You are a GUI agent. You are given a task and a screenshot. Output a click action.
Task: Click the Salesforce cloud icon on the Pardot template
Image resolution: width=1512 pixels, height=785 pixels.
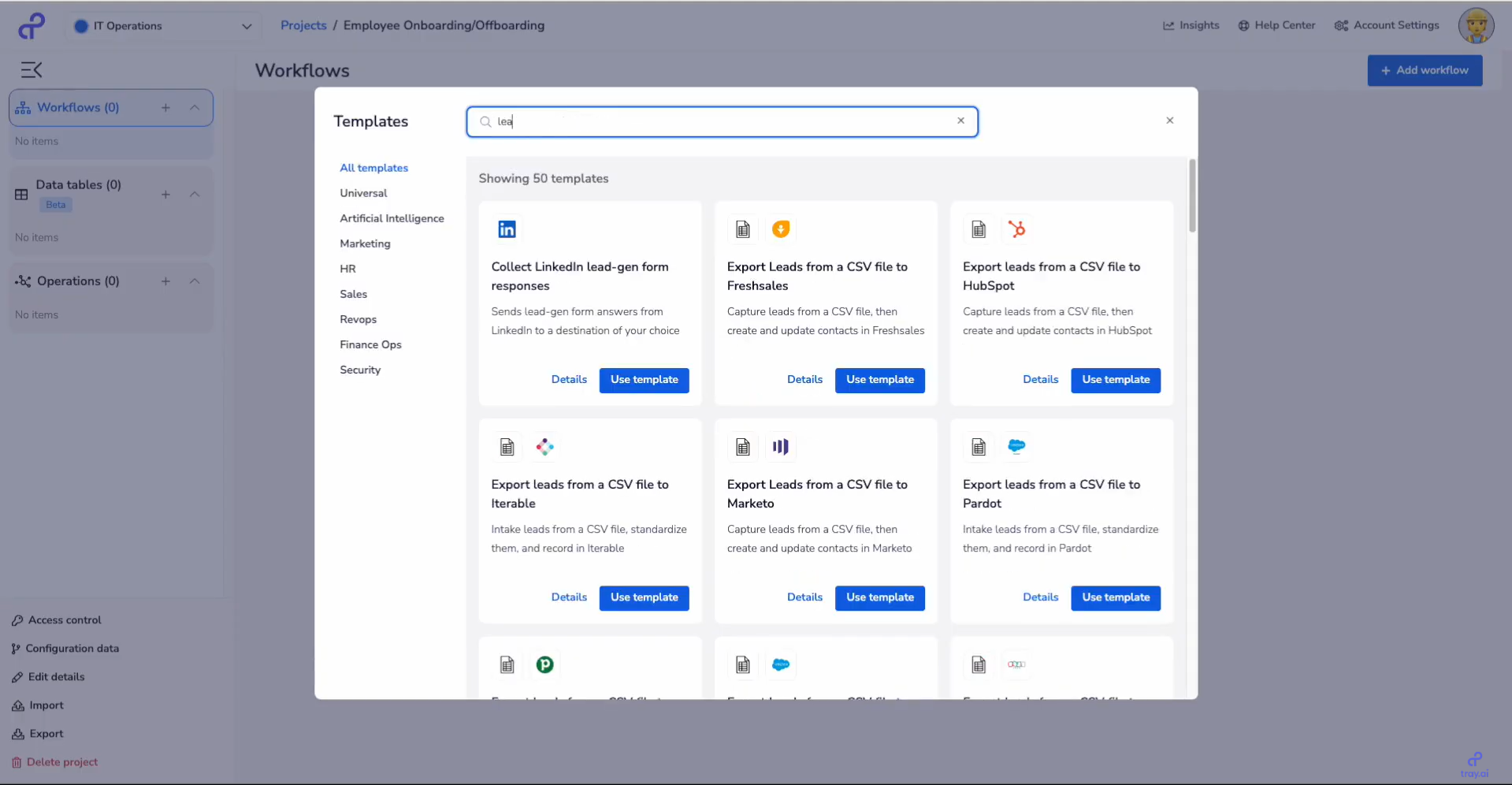pyautogui.click(x=1016, y=447)
